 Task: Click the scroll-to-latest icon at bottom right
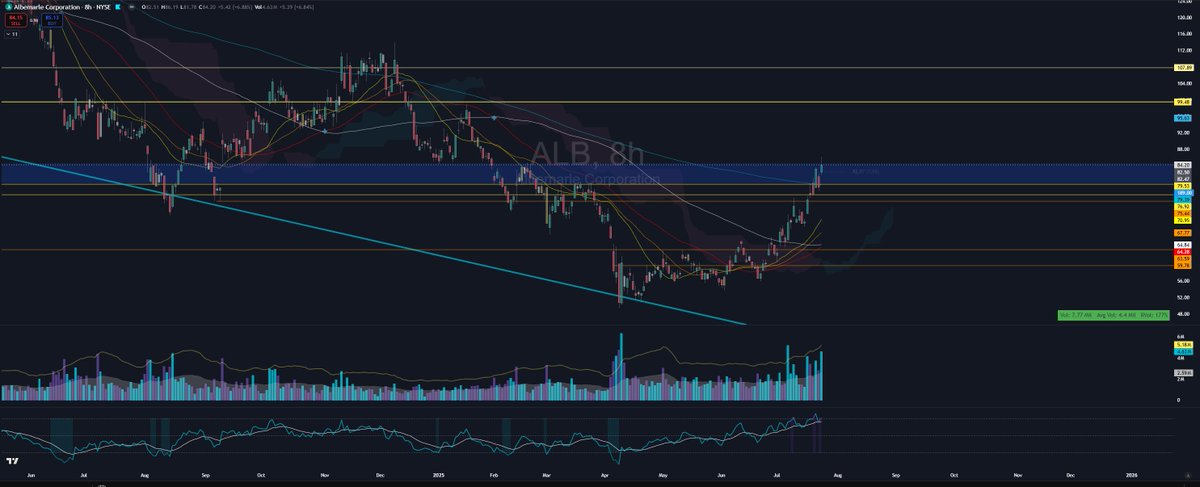tap(1188, 476)
